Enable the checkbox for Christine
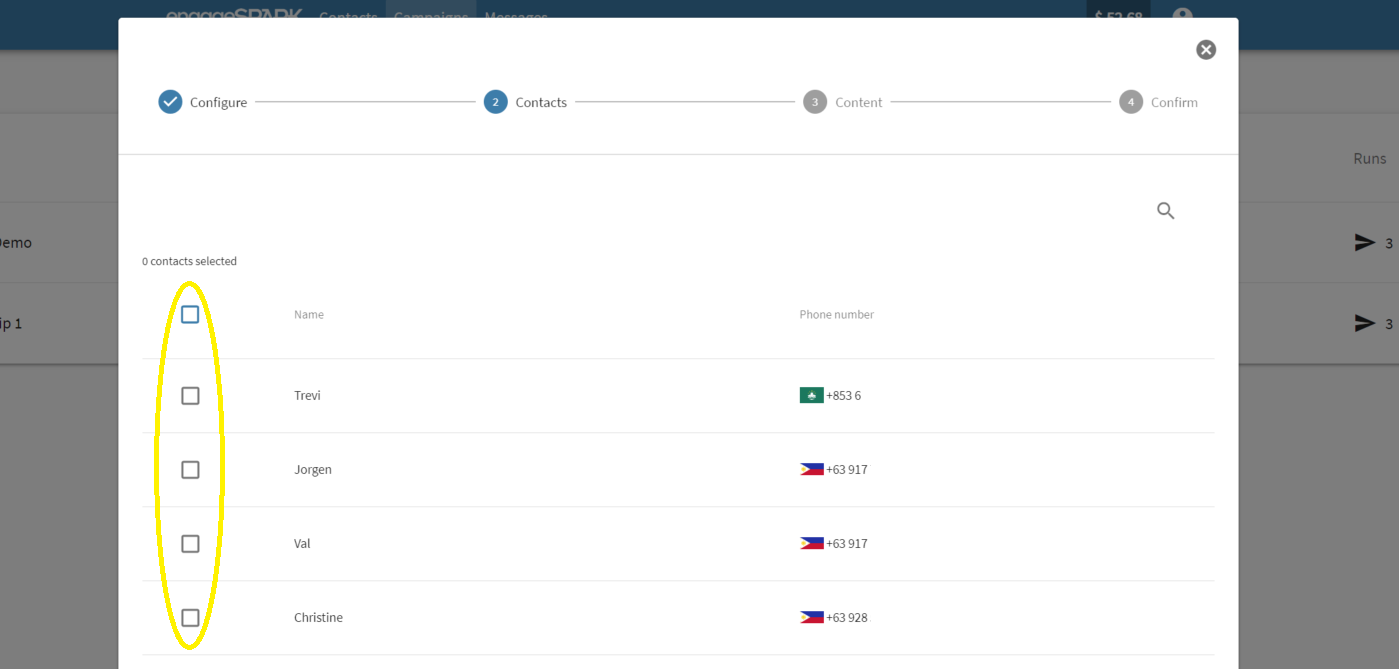Viewport: 1399px width, 669px height. [190, 618]
